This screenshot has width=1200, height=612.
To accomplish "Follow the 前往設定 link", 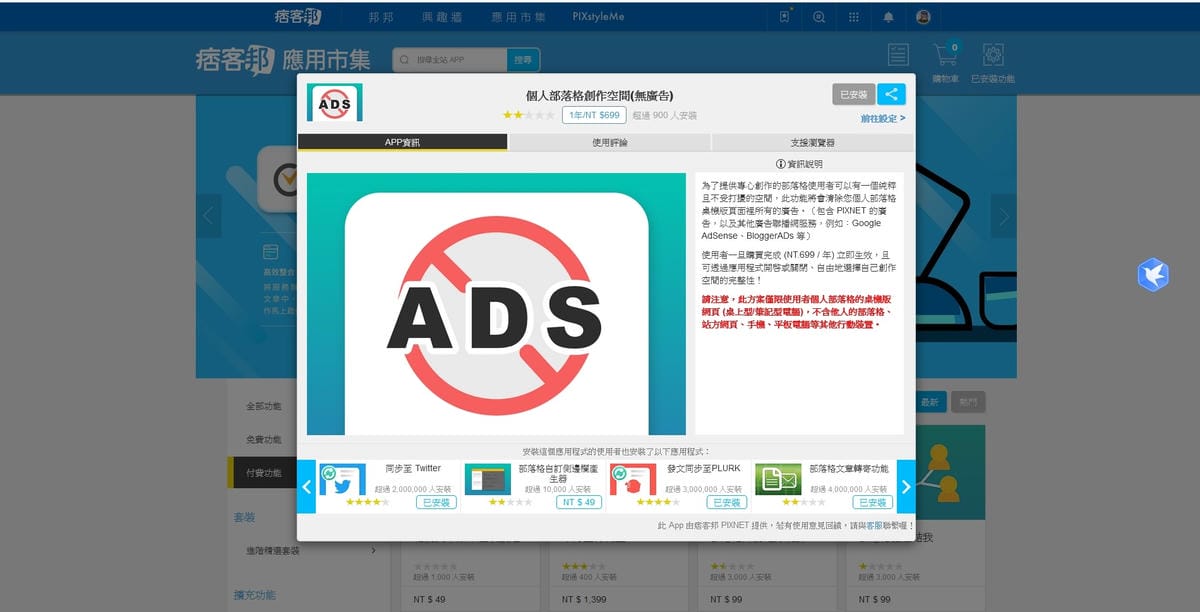I will [883, 118].
